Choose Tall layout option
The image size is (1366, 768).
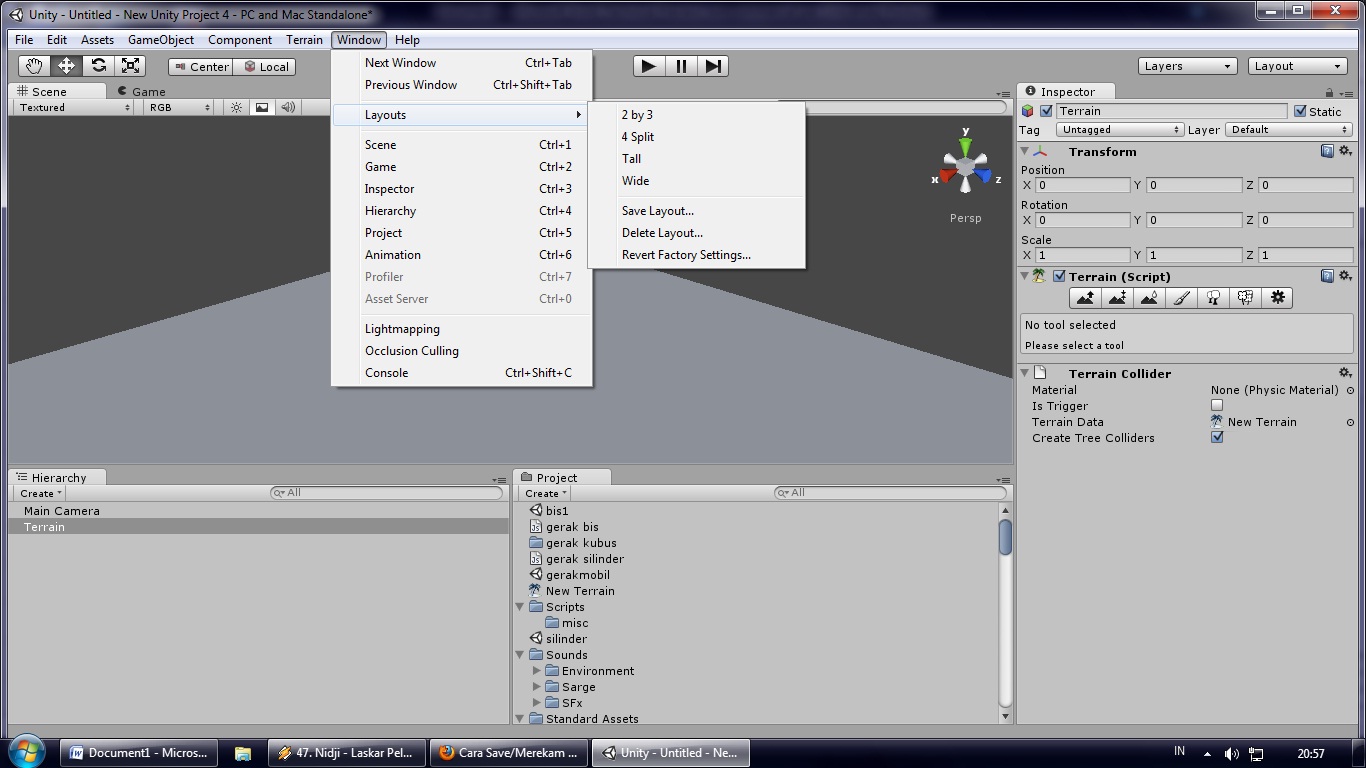pos(631,159)
